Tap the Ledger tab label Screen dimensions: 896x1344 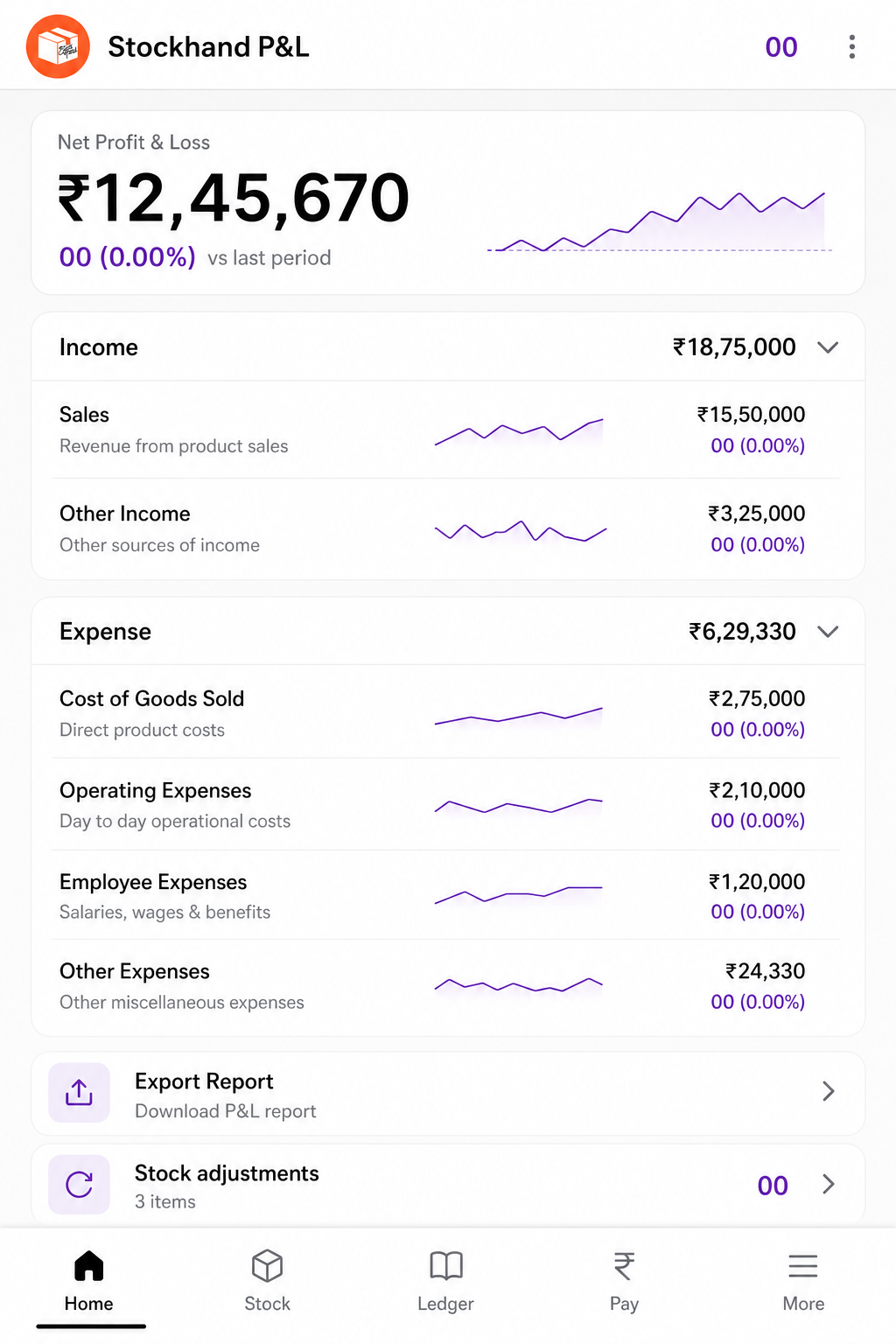click(x=445, y=1304)
